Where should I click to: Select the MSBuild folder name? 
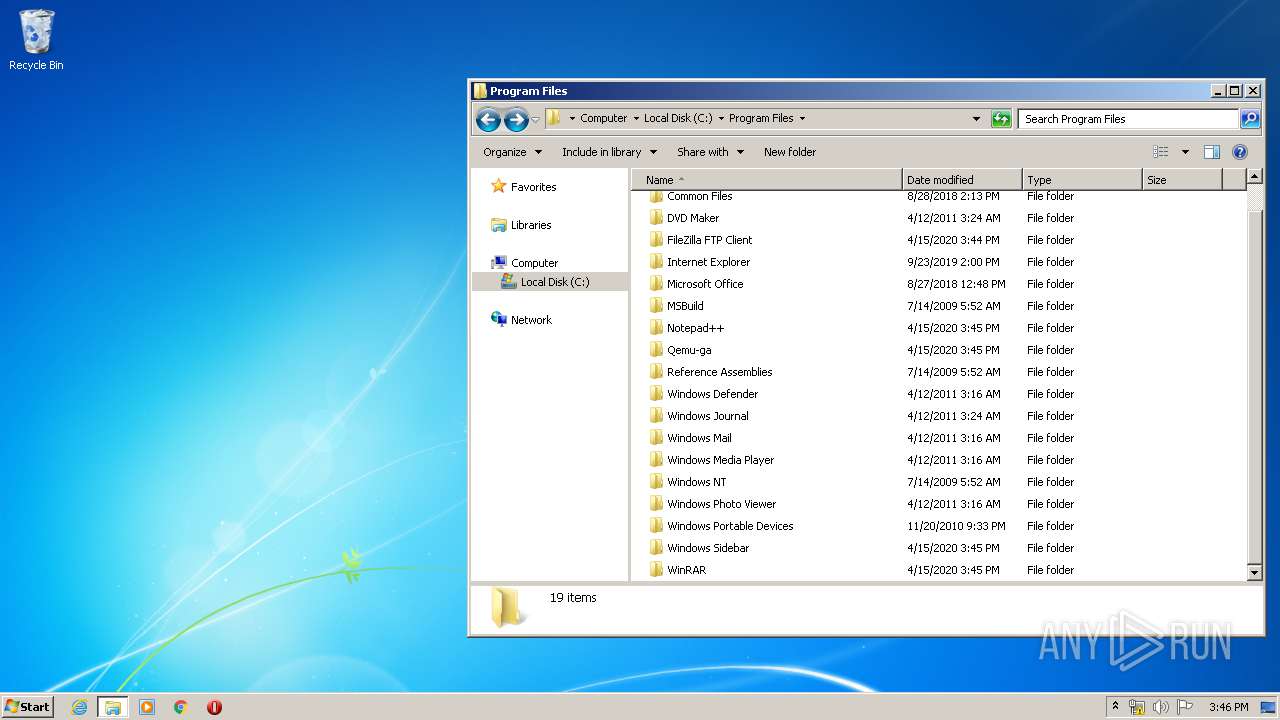[x=685, y=306]
